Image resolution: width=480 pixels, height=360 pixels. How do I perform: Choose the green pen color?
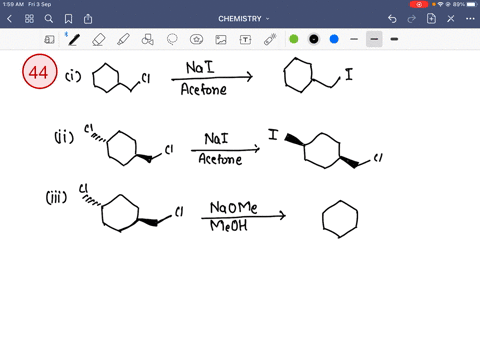click(x=294, y=39)
